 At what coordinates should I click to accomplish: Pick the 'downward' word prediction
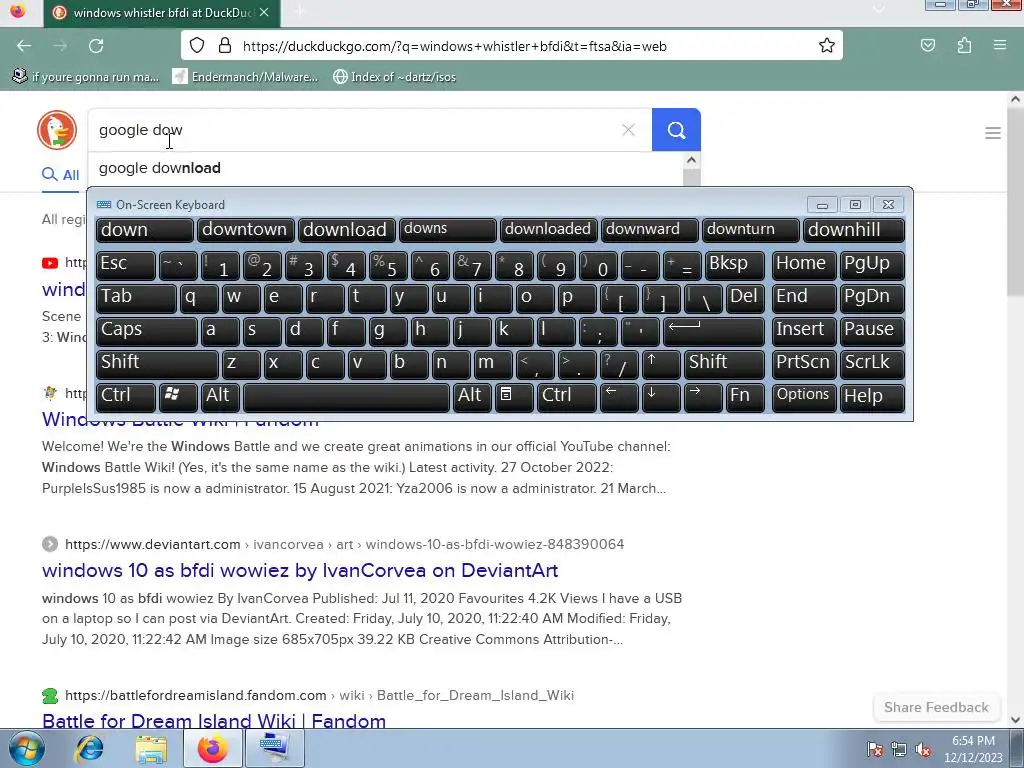coord(649,230)
